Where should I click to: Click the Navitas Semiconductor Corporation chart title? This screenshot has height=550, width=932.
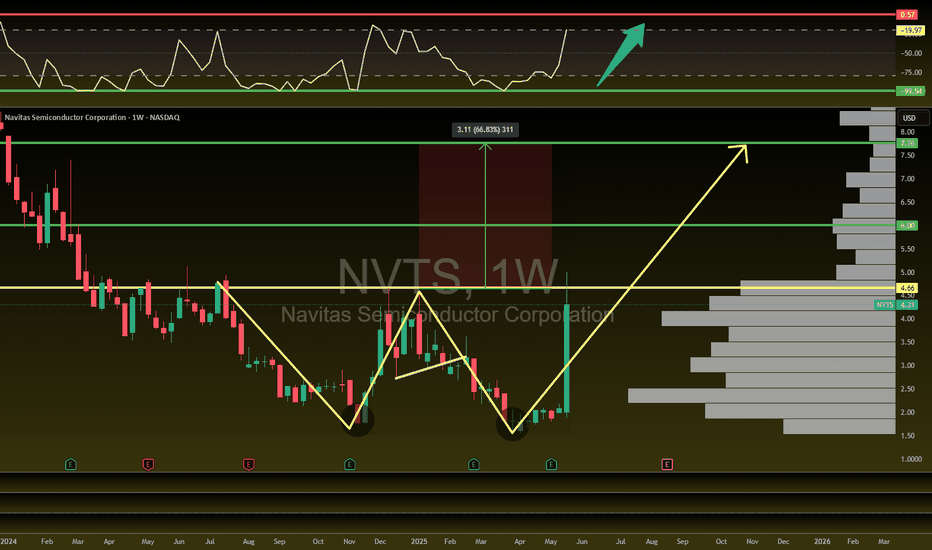tap(92, 117)
